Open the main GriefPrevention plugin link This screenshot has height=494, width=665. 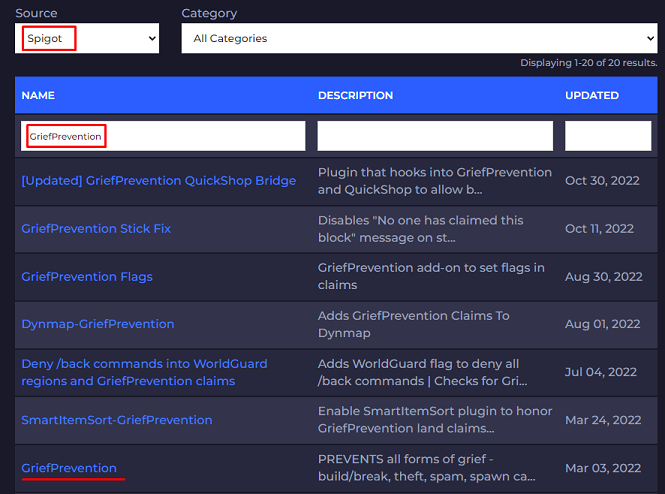click(x=69, y=468)
